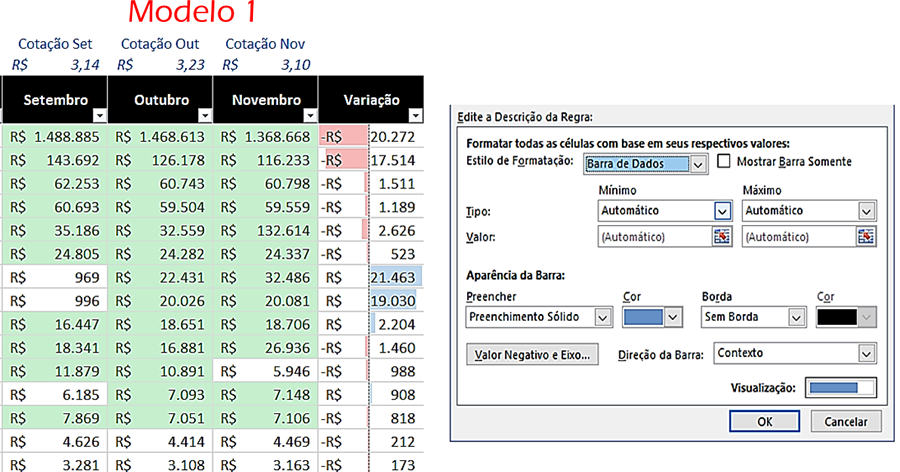Click Cotação Out label

coord(160,44)
